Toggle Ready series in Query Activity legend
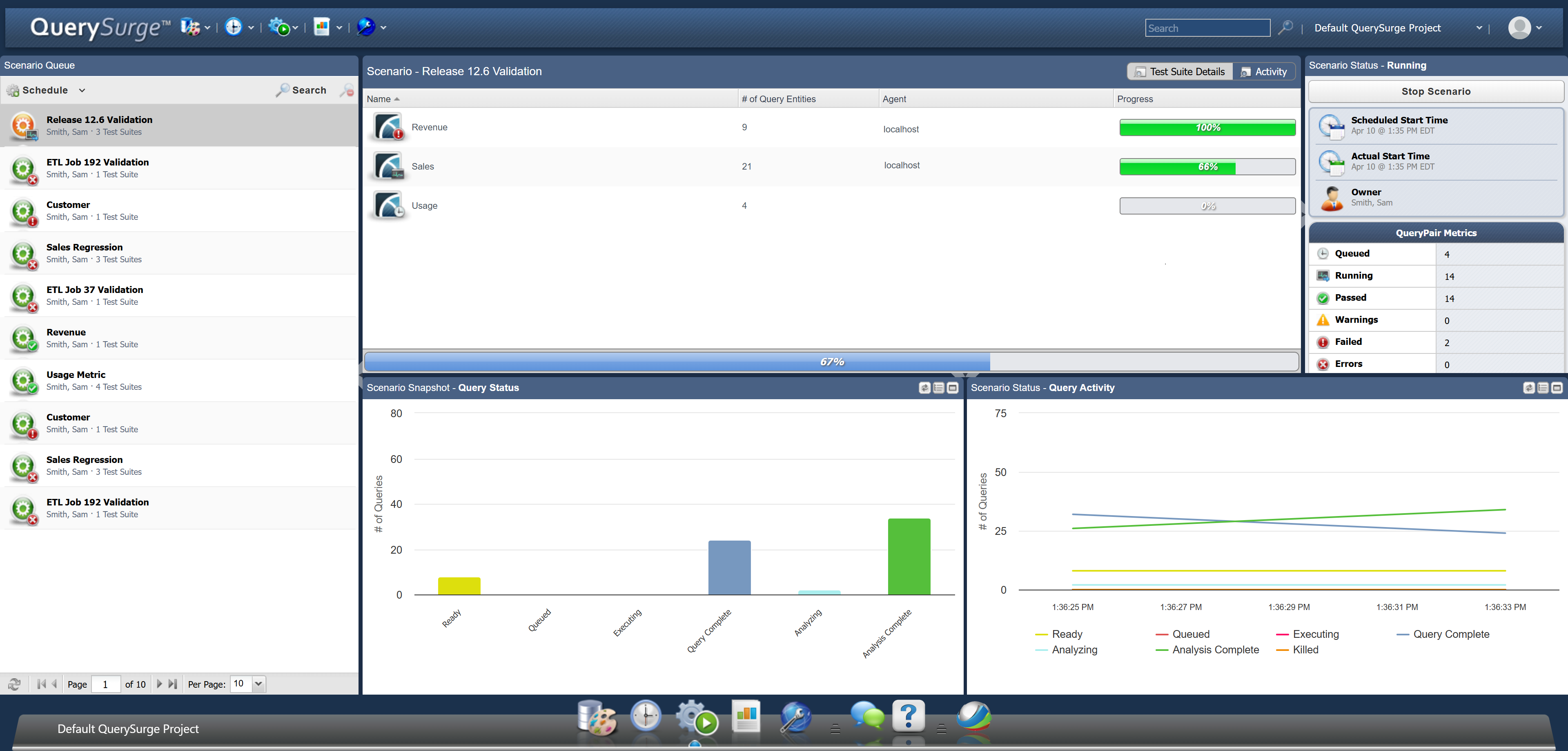 [1067, 634]
